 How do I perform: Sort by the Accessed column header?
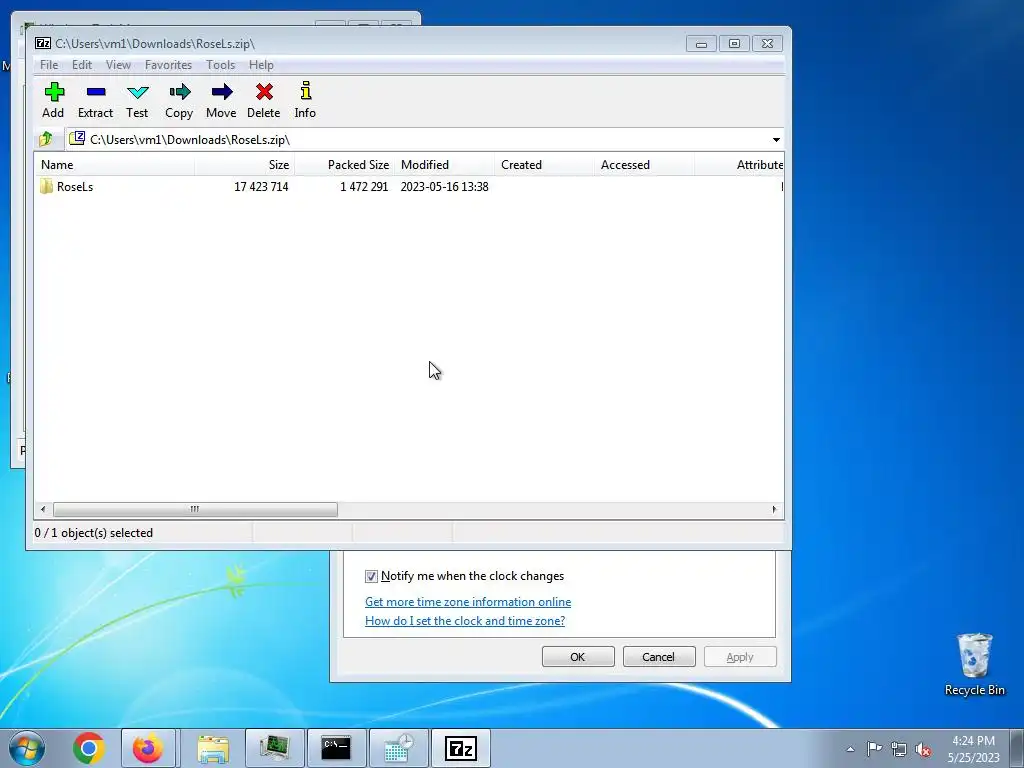tap(644, 165)
